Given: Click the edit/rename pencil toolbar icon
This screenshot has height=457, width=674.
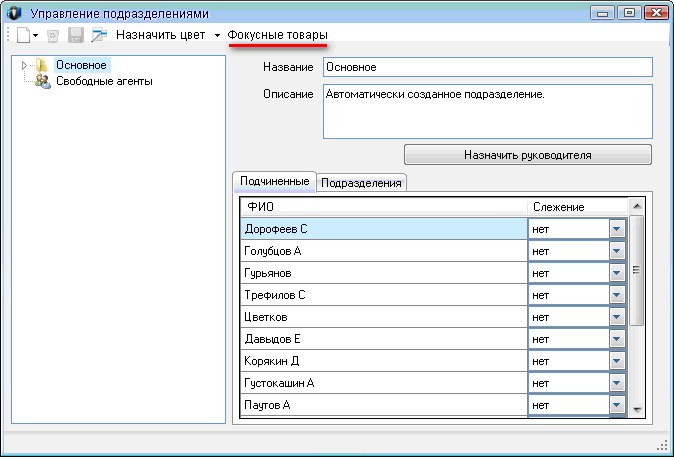Looking at the screenshot, I should (99, 35).
